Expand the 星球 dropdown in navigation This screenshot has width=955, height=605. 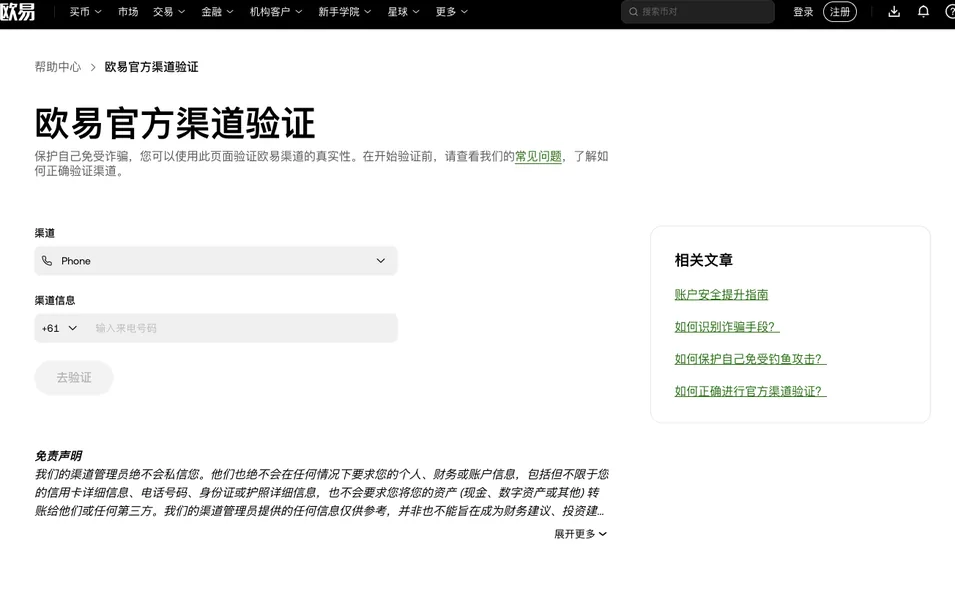[x=403, y=12]
